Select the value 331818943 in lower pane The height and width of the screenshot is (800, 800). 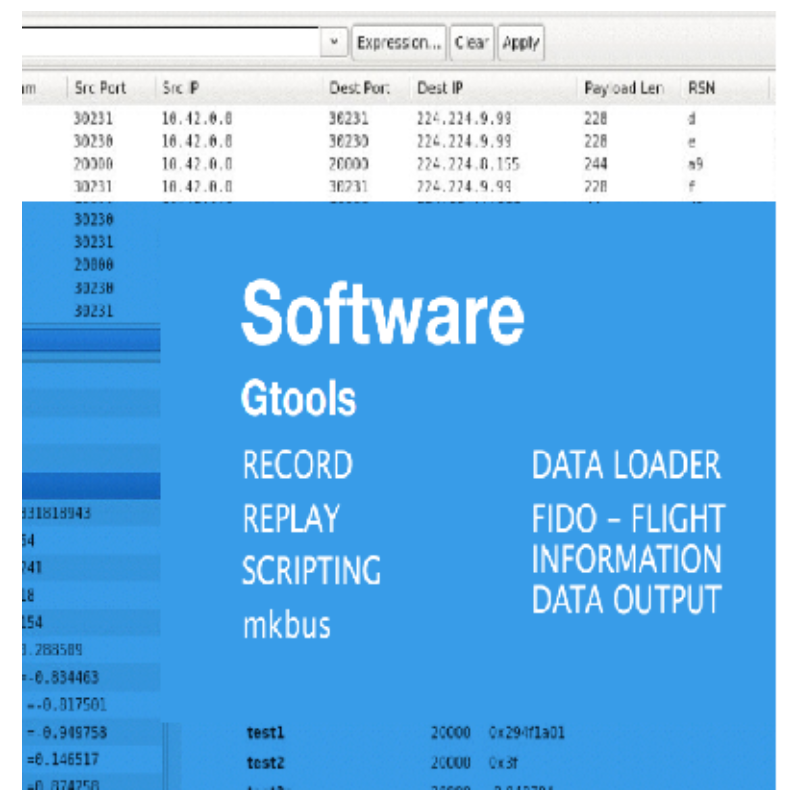(57, 513)
